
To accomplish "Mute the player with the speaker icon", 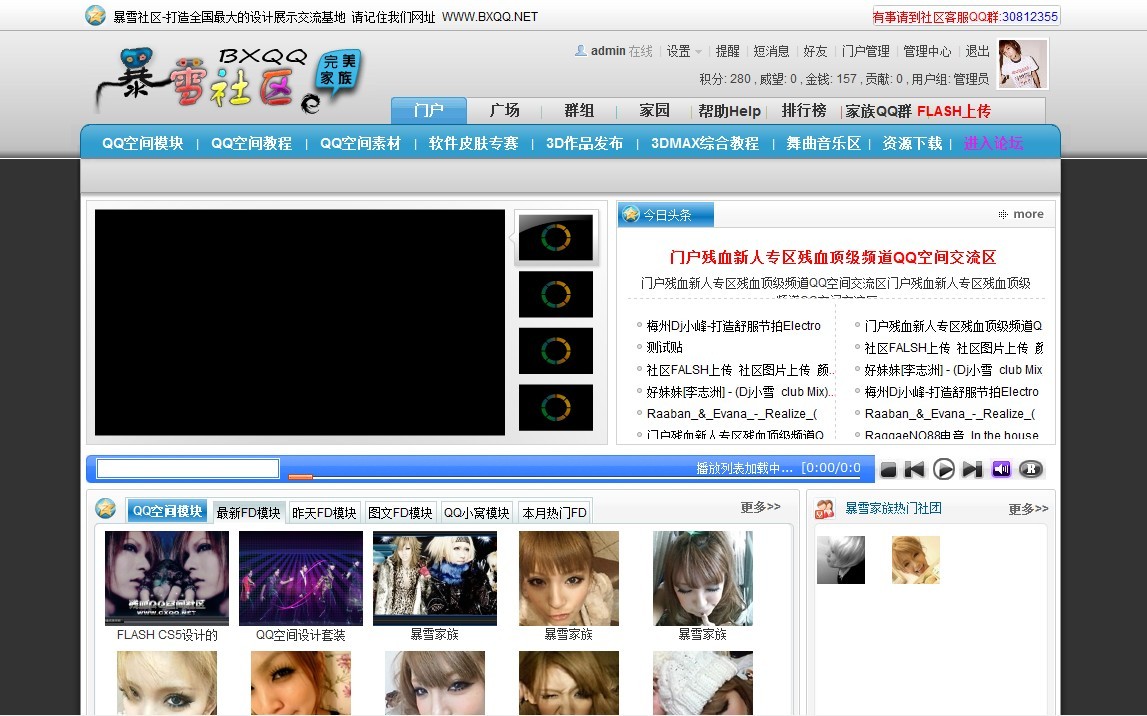I will click(1001, 470).
